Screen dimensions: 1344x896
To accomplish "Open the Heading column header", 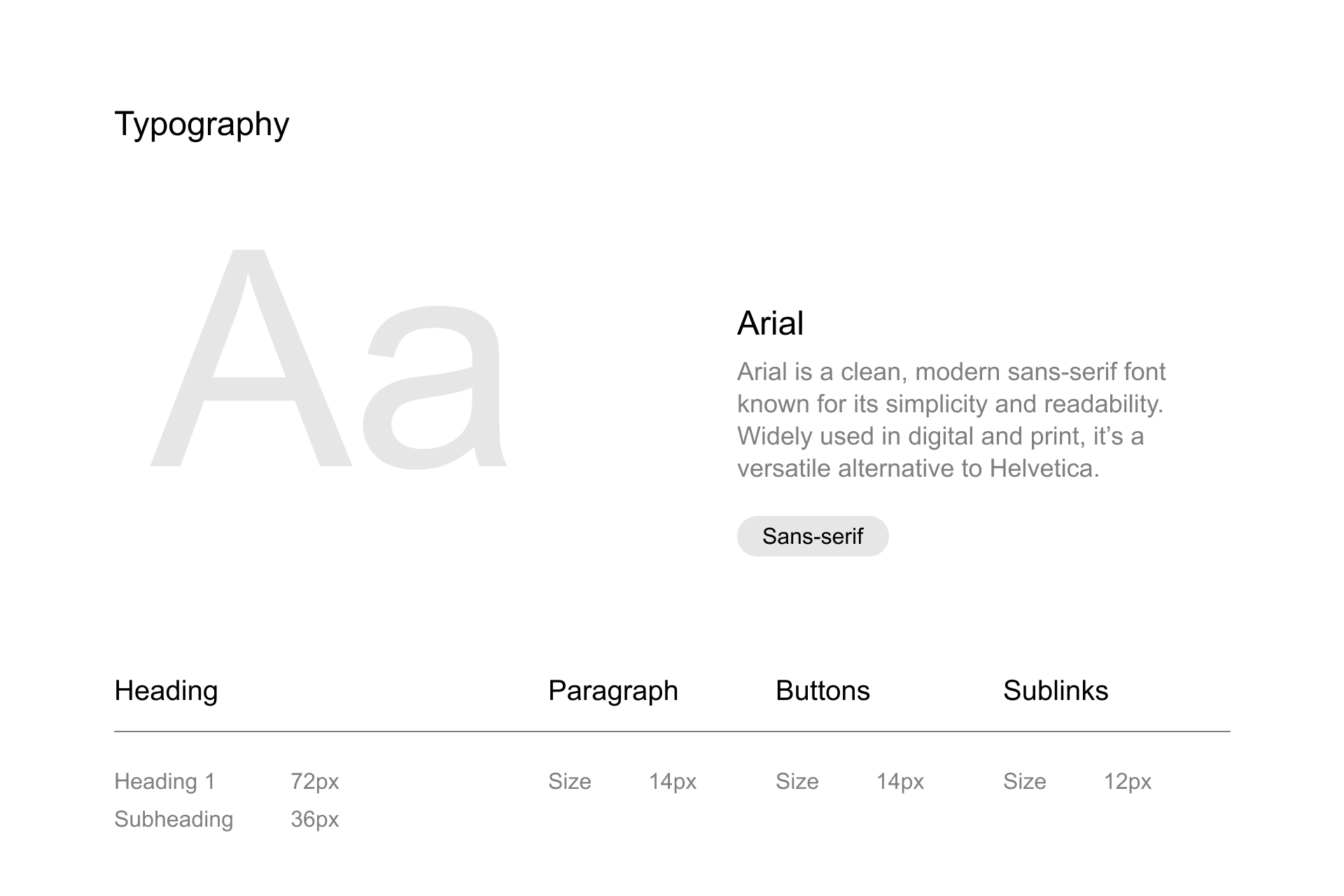I will 166,691.
